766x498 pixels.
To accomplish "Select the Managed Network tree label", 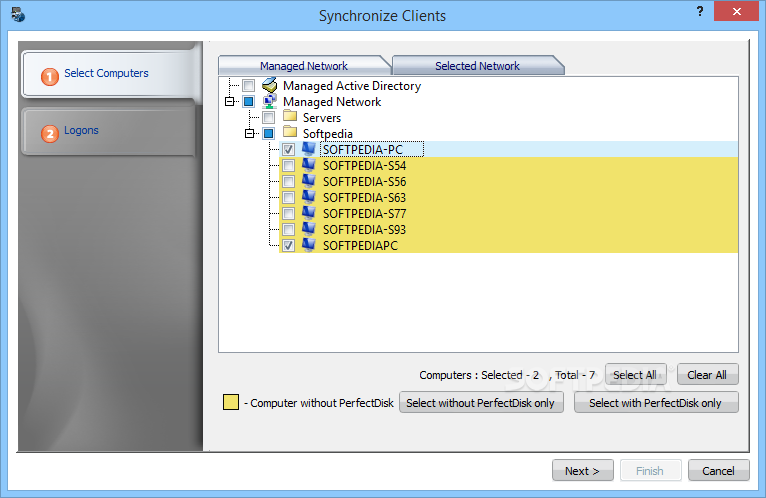I will point(332,102).
